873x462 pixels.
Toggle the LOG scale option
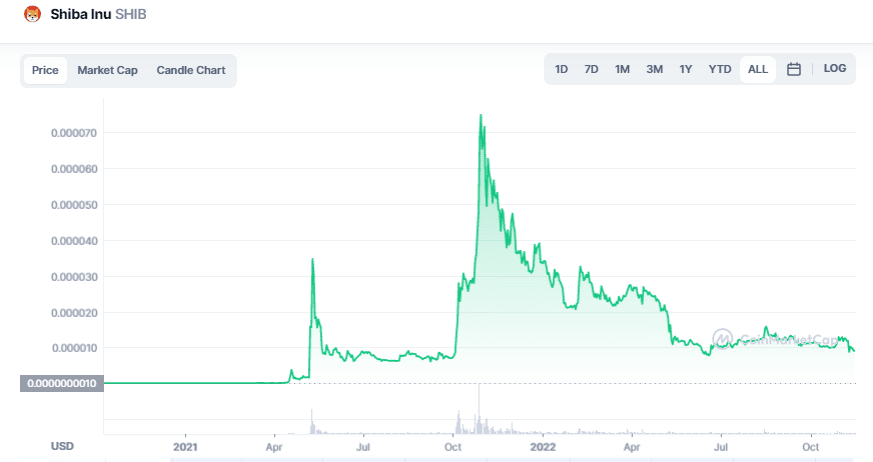tap(835, 68)
